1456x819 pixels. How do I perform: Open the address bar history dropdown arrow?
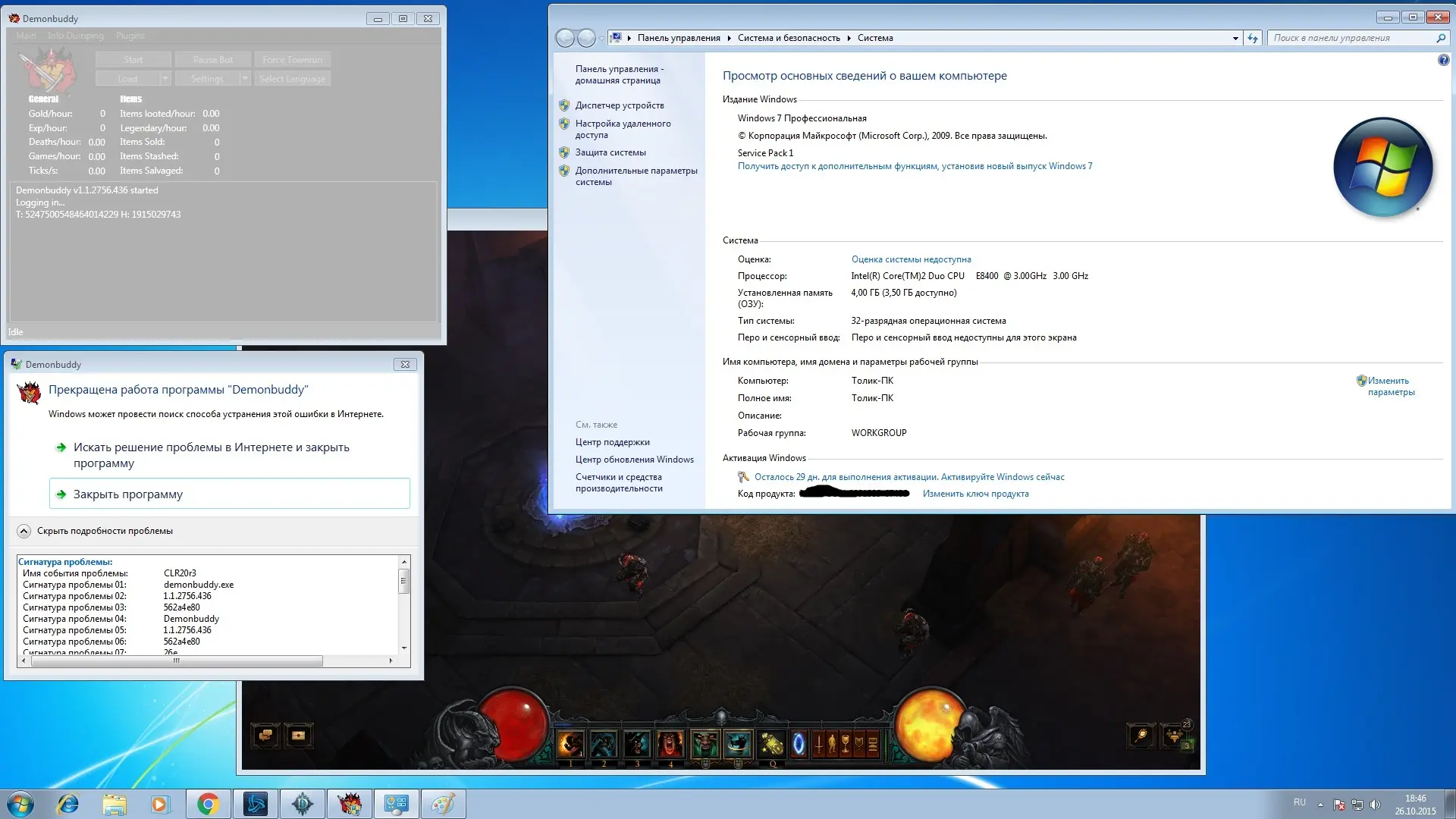click(1235, 38)
